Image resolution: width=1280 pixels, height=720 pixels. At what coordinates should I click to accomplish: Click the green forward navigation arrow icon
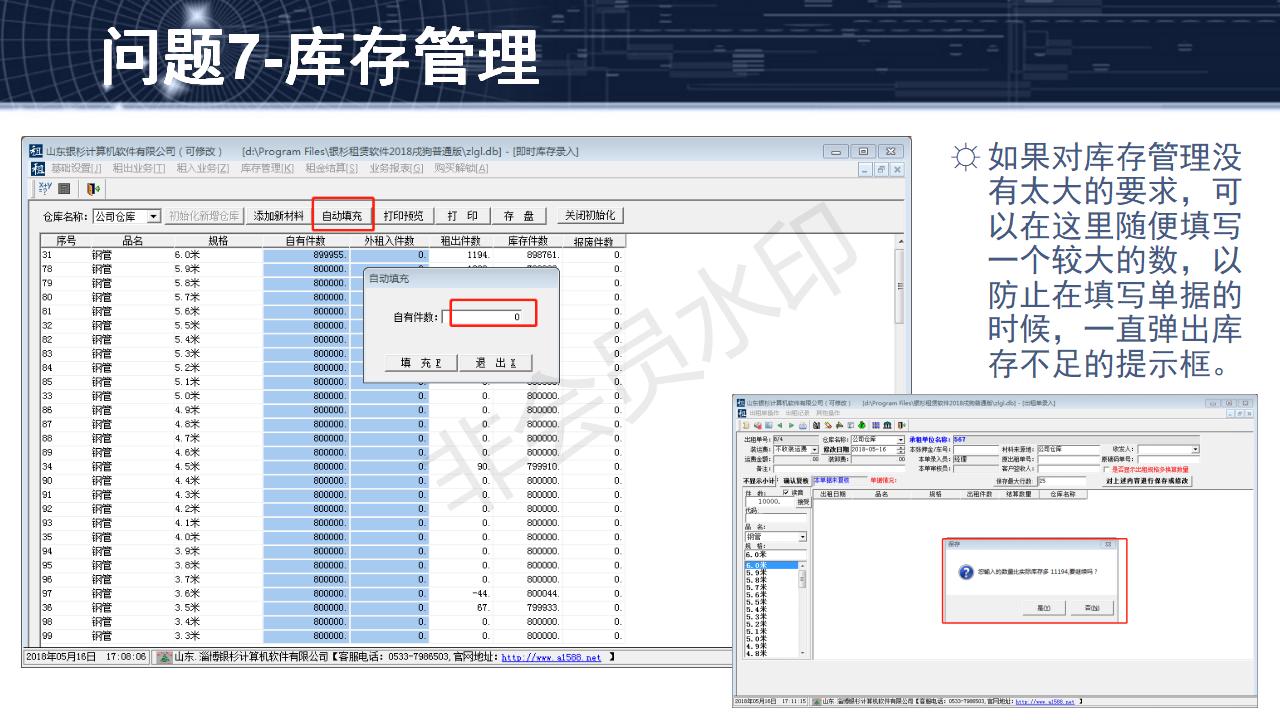tap(791, 425)
